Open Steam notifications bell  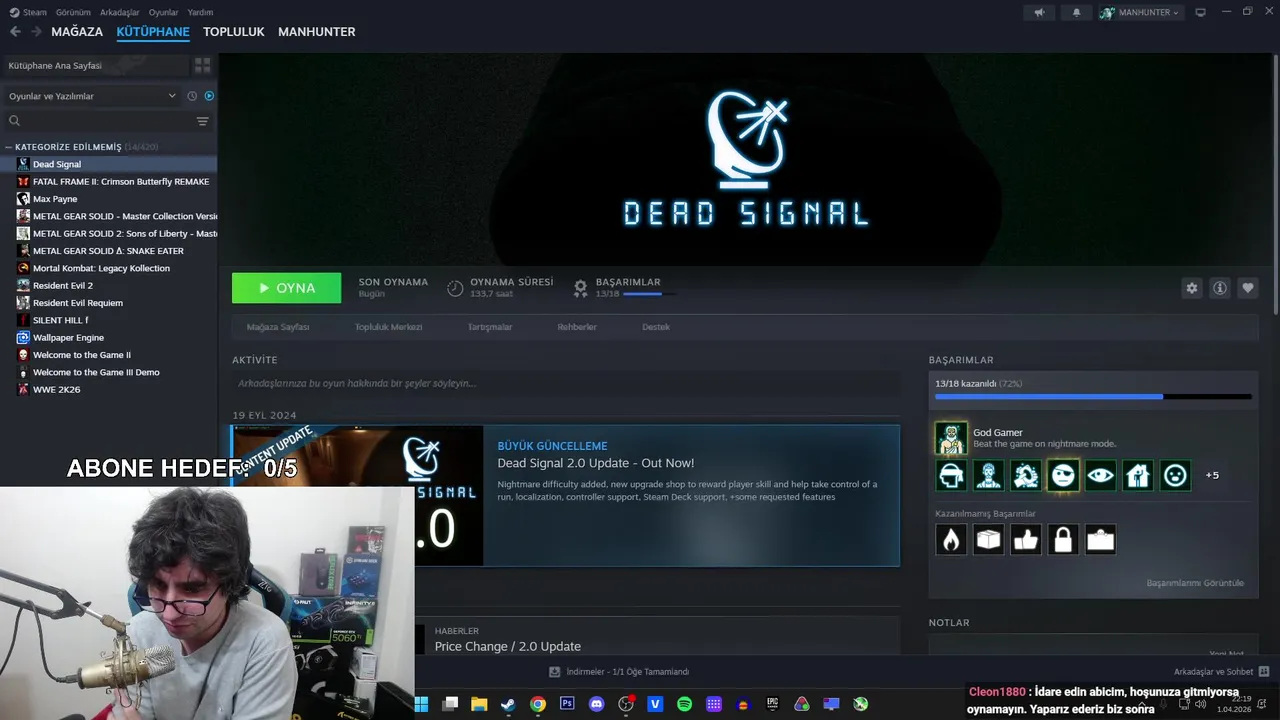pyautogui.click(x=1076, y=12)
